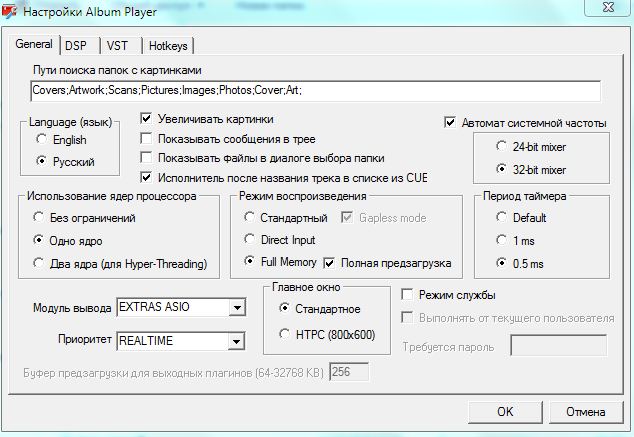Select HTPC (800x600) main window option
This screenshot has width=634, height=437.
coord(285,334)
